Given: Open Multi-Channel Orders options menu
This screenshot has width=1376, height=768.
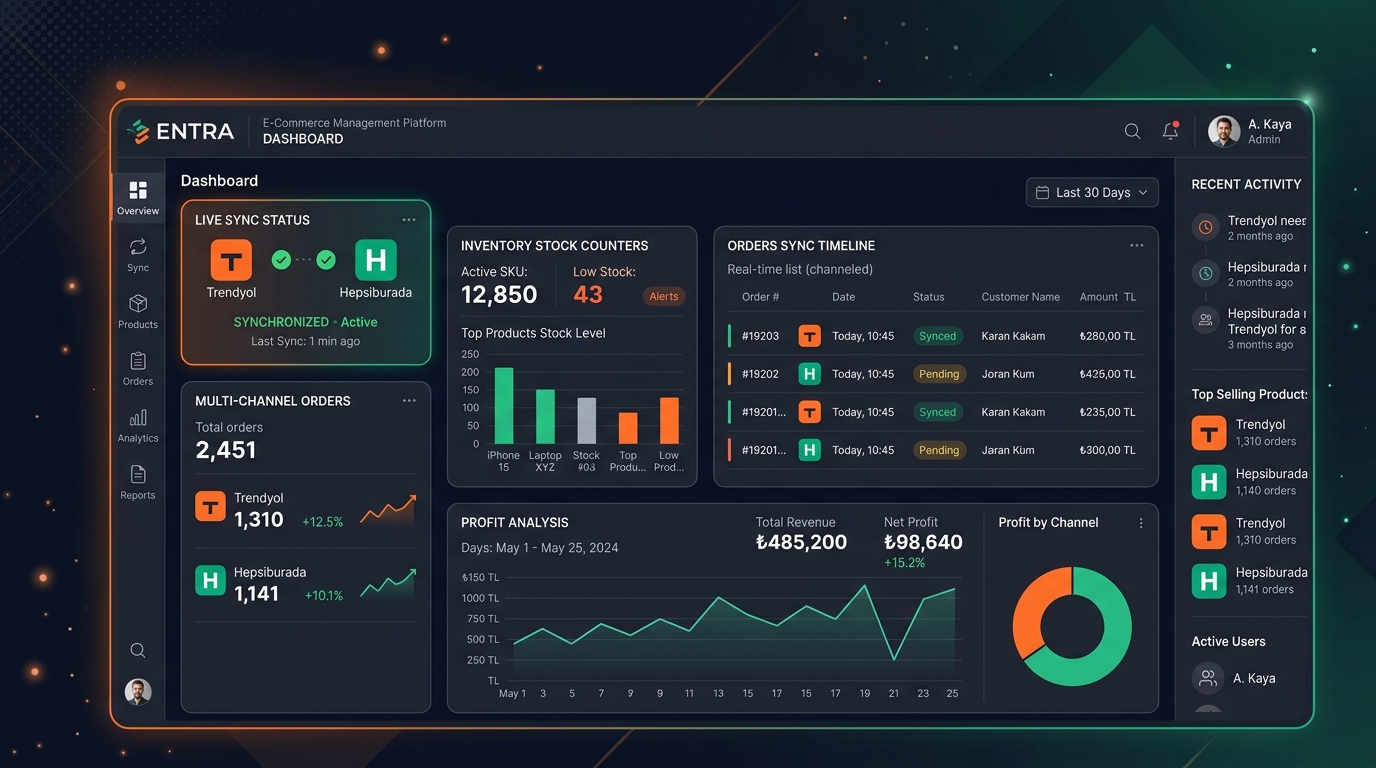Looking at the screenshot, I should coord(409,401).
